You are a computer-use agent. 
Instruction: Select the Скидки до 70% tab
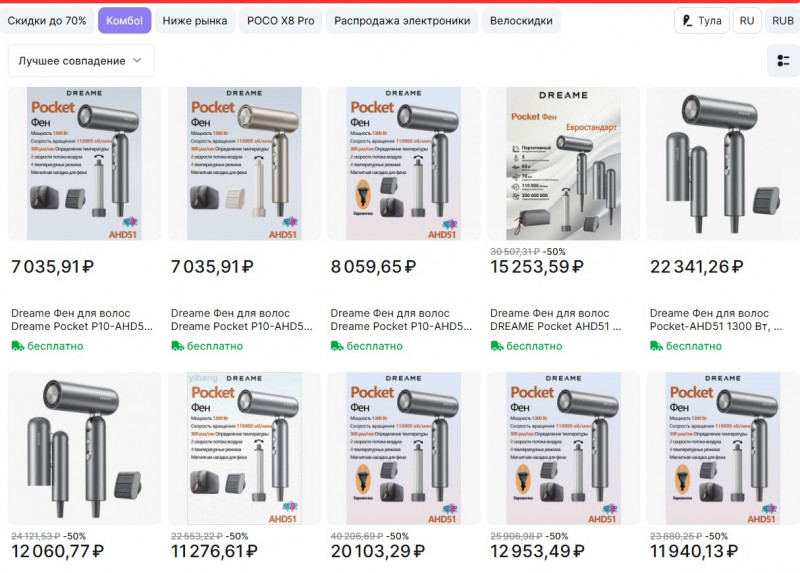pyautogui.click(x=47, y=21)
